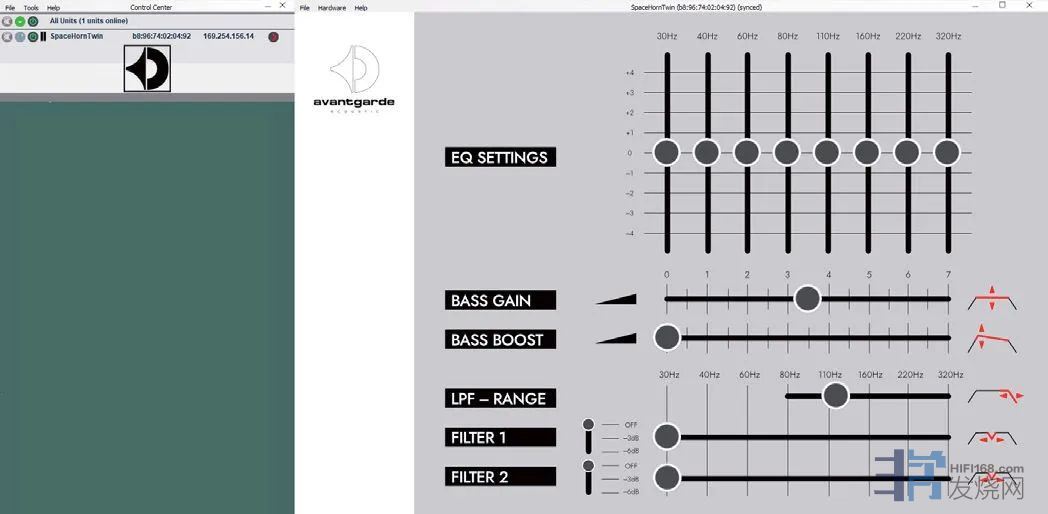
Task: Click the LPF Range slider handle at 110Hz
Action: (835, 396)
